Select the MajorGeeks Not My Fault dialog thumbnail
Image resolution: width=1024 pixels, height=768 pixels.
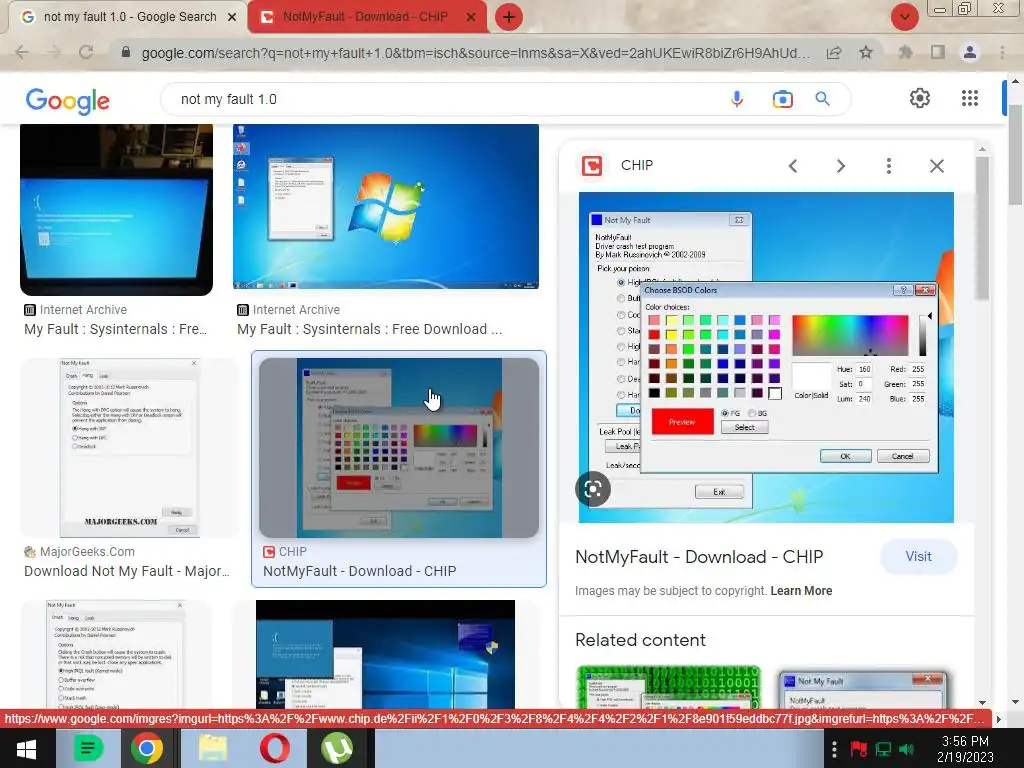click(129, 447)
